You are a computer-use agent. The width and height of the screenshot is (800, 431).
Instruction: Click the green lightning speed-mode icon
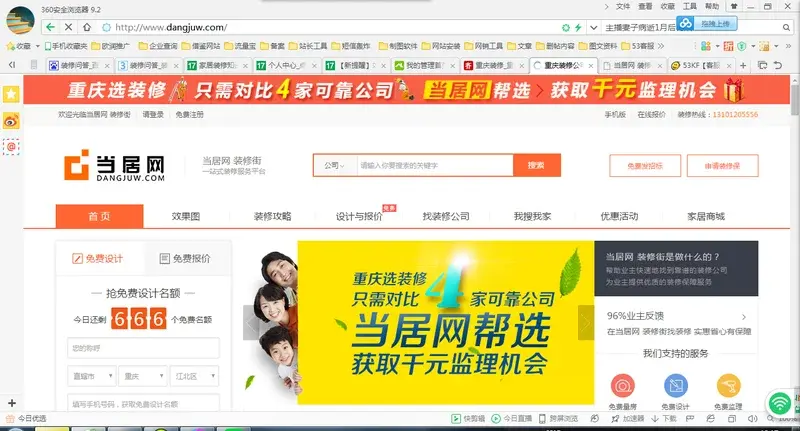578,28
